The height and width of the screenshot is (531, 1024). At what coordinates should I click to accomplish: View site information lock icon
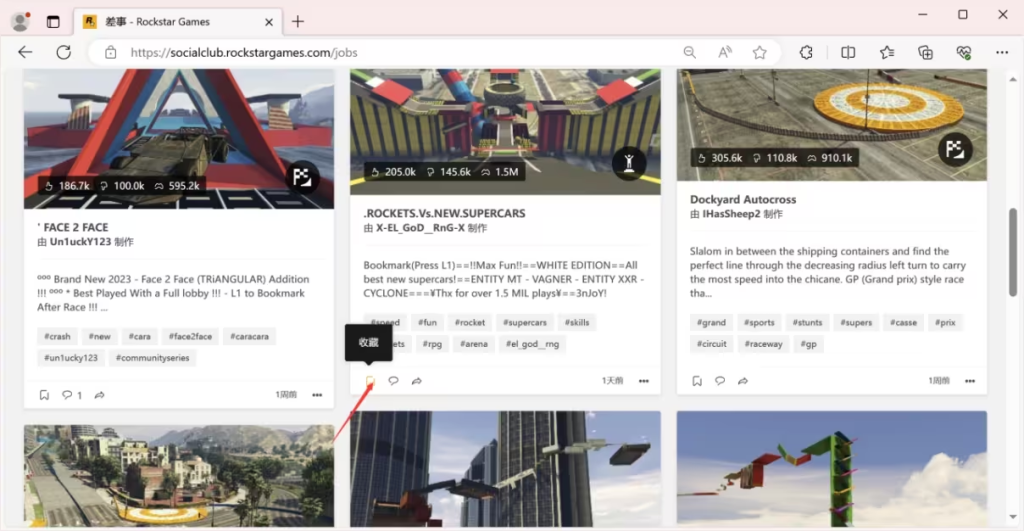(110, 52)
